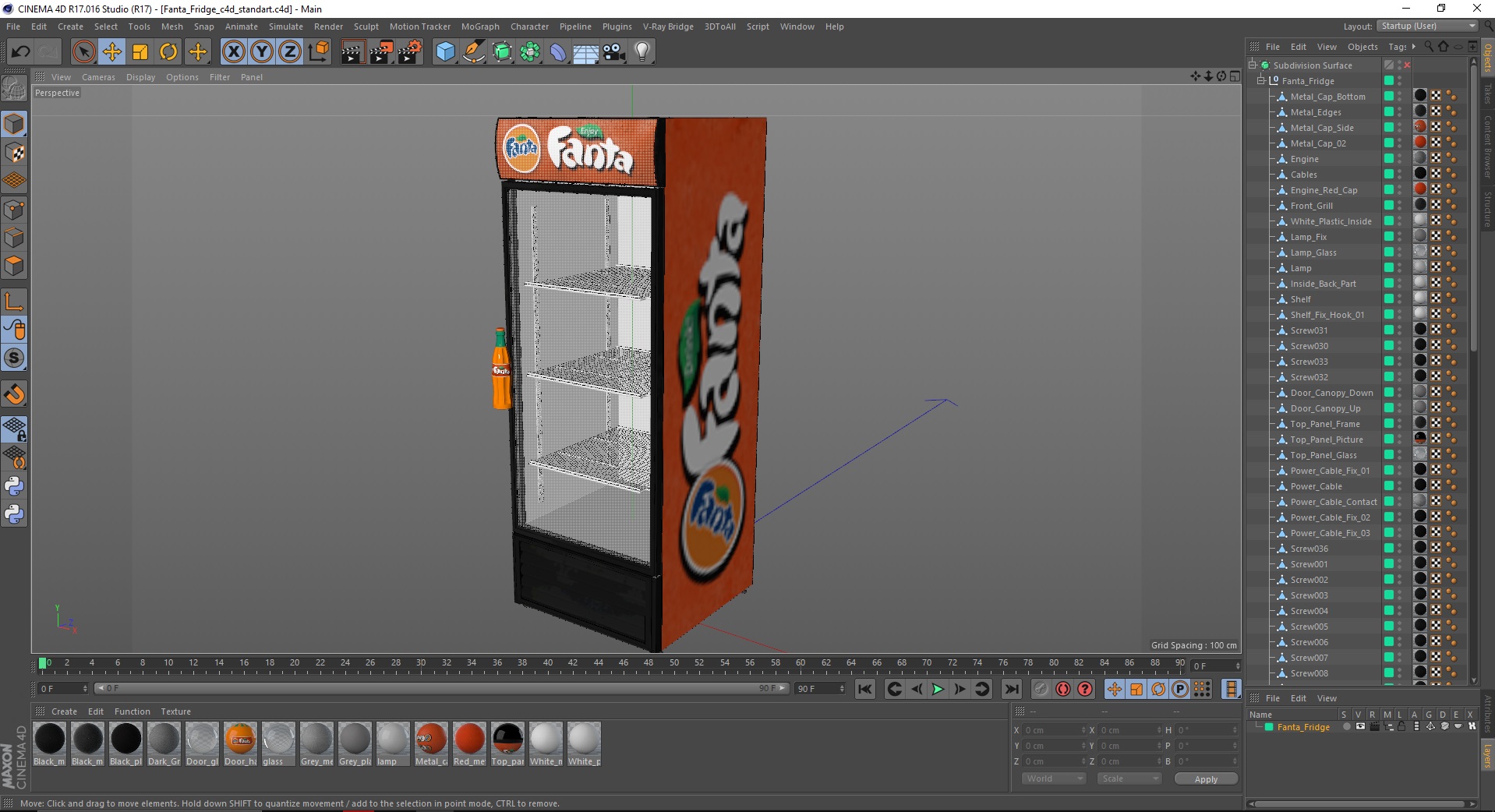Go to start of animation

click(865, 689)
